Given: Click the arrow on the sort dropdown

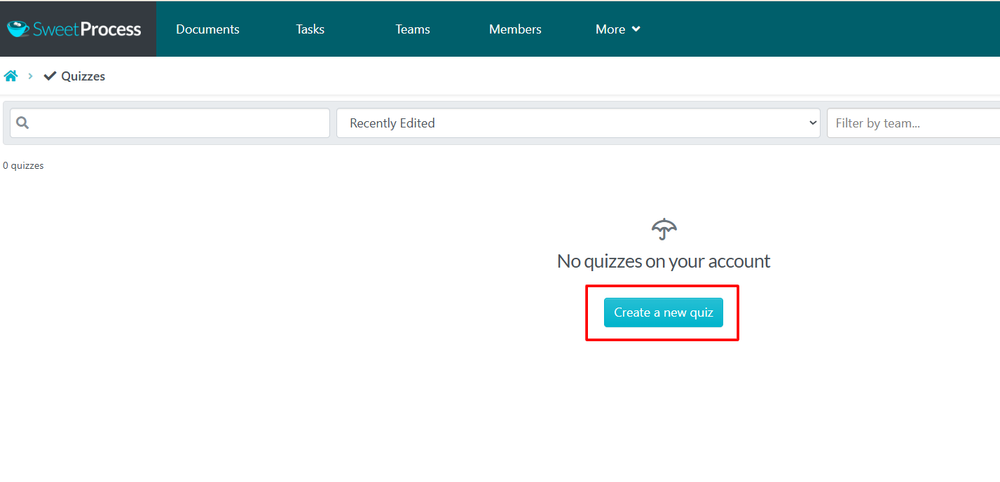Looking at the screenshot, I should 811,123.
